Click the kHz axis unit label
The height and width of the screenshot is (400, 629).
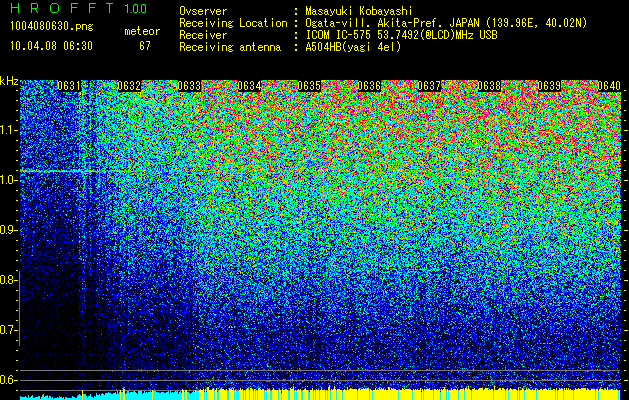(9, 81)
